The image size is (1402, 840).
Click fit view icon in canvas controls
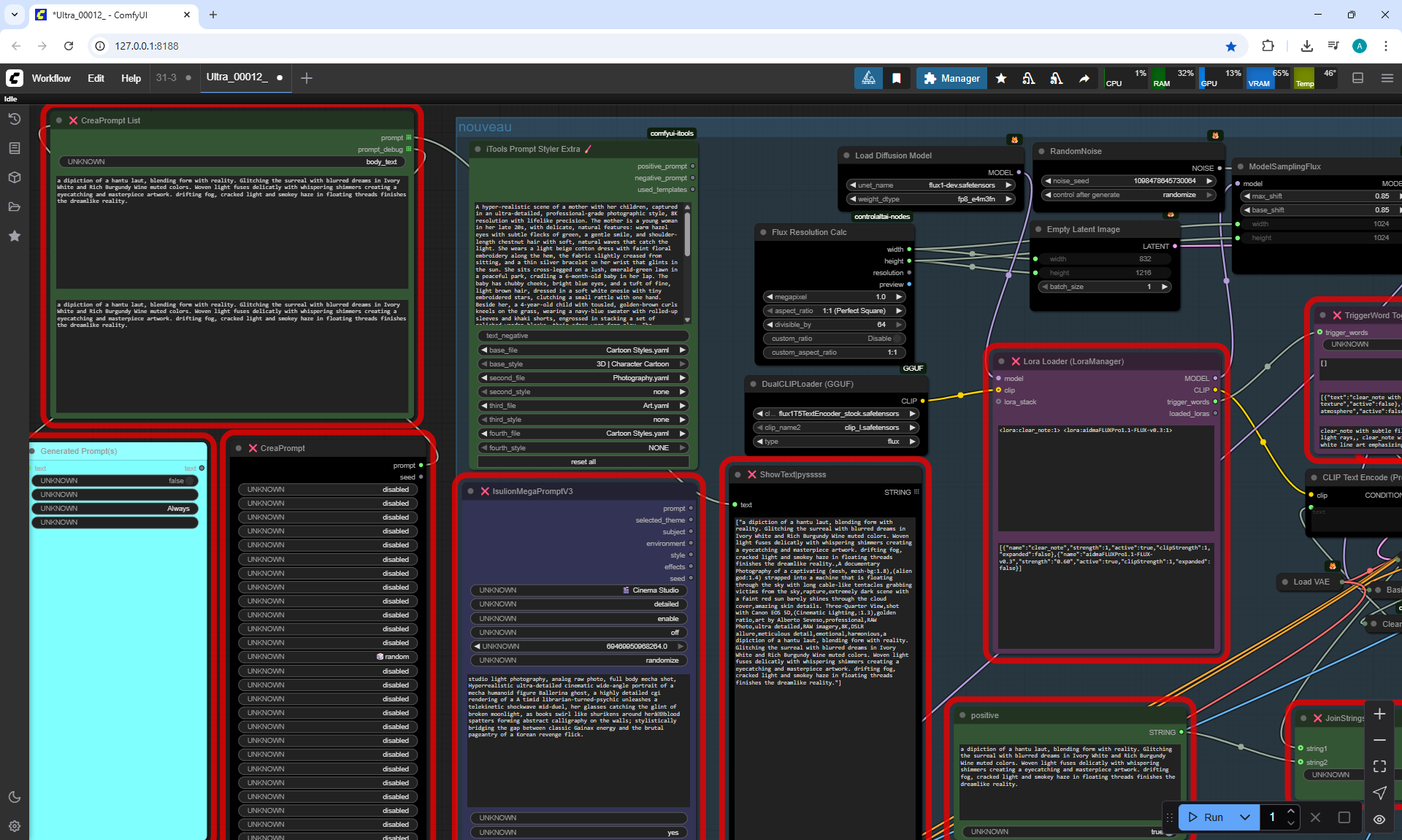pyautogui.click(x=1379, y=766)
